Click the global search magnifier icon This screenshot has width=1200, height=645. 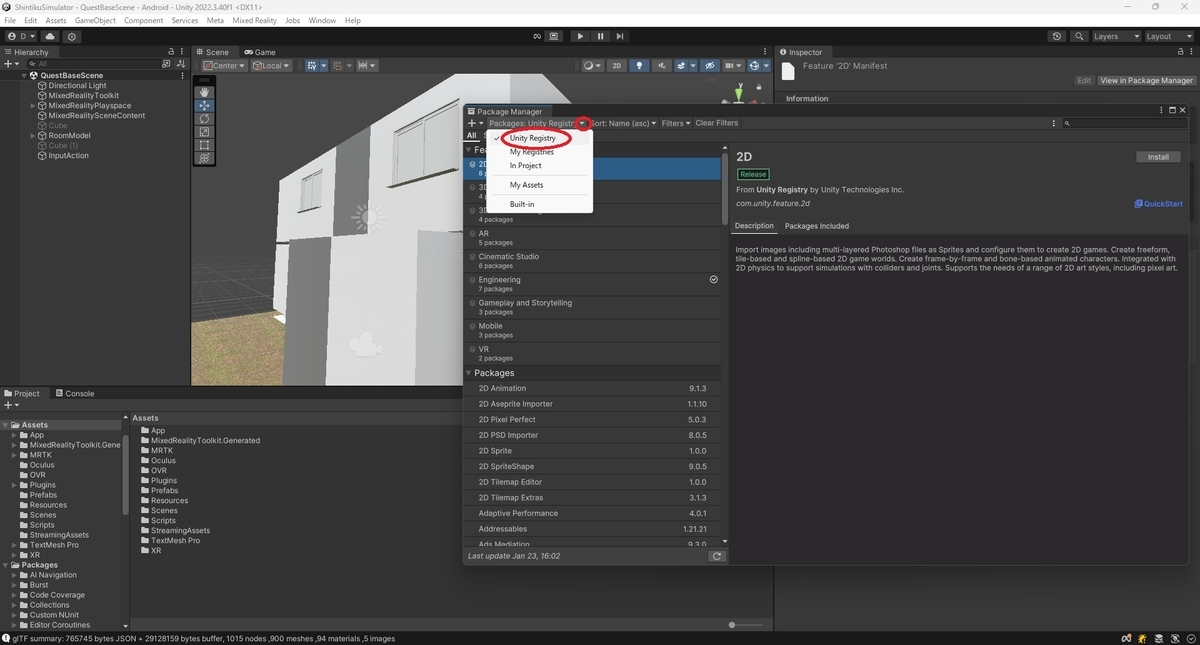point(1079,36)
